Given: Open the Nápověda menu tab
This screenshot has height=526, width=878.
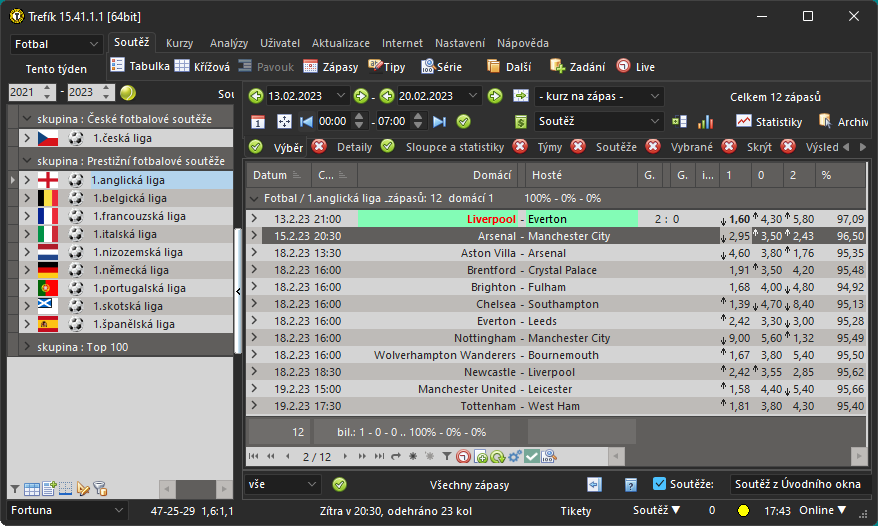Looking at the screenshot, I should (x=522, y=43).
